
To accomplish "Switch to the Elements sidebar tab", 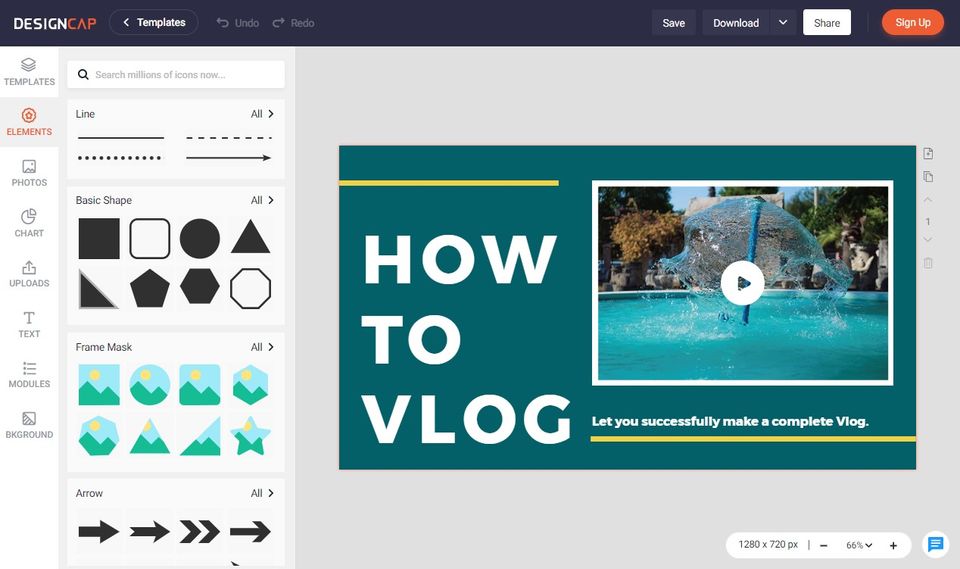I will 29,122.
